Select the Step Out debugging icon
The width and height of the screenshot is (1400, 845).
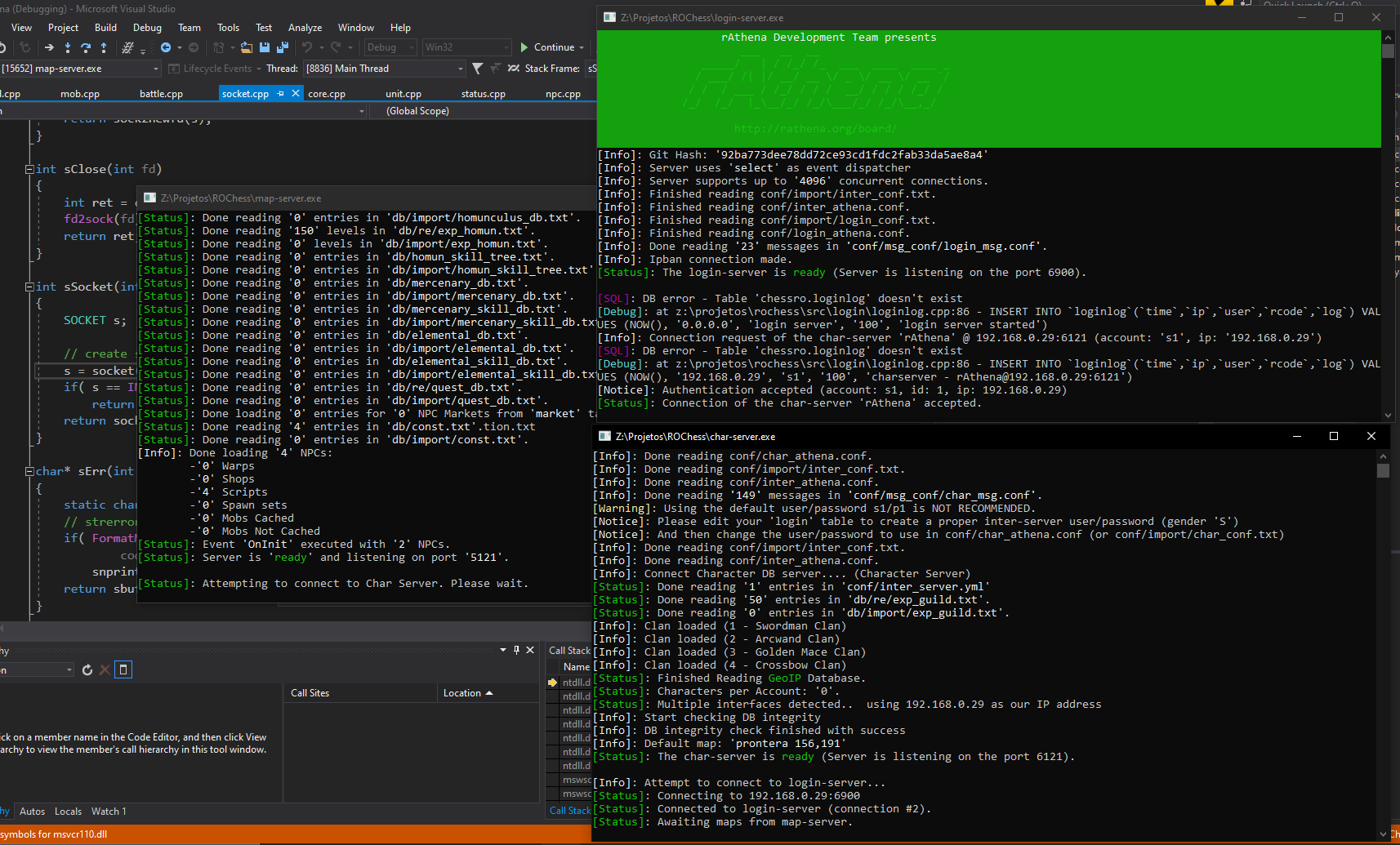(104, 47)
